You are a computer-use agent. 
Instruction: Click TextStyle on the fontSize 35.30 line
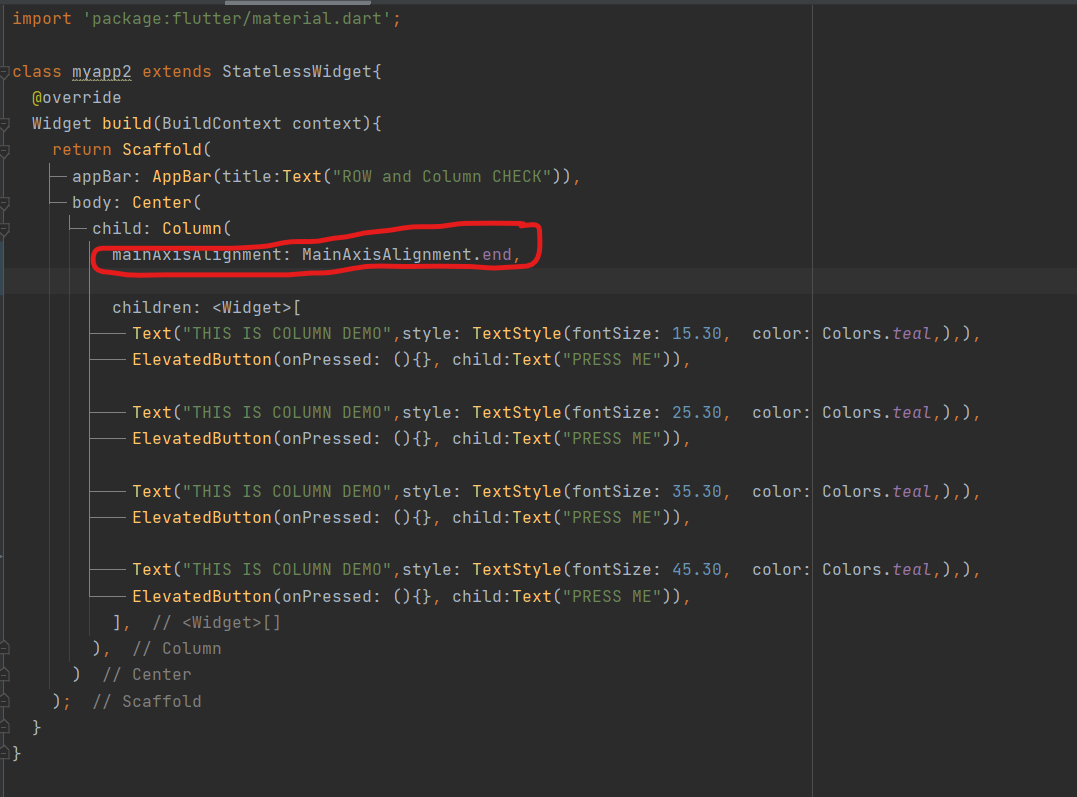point(517,492)
